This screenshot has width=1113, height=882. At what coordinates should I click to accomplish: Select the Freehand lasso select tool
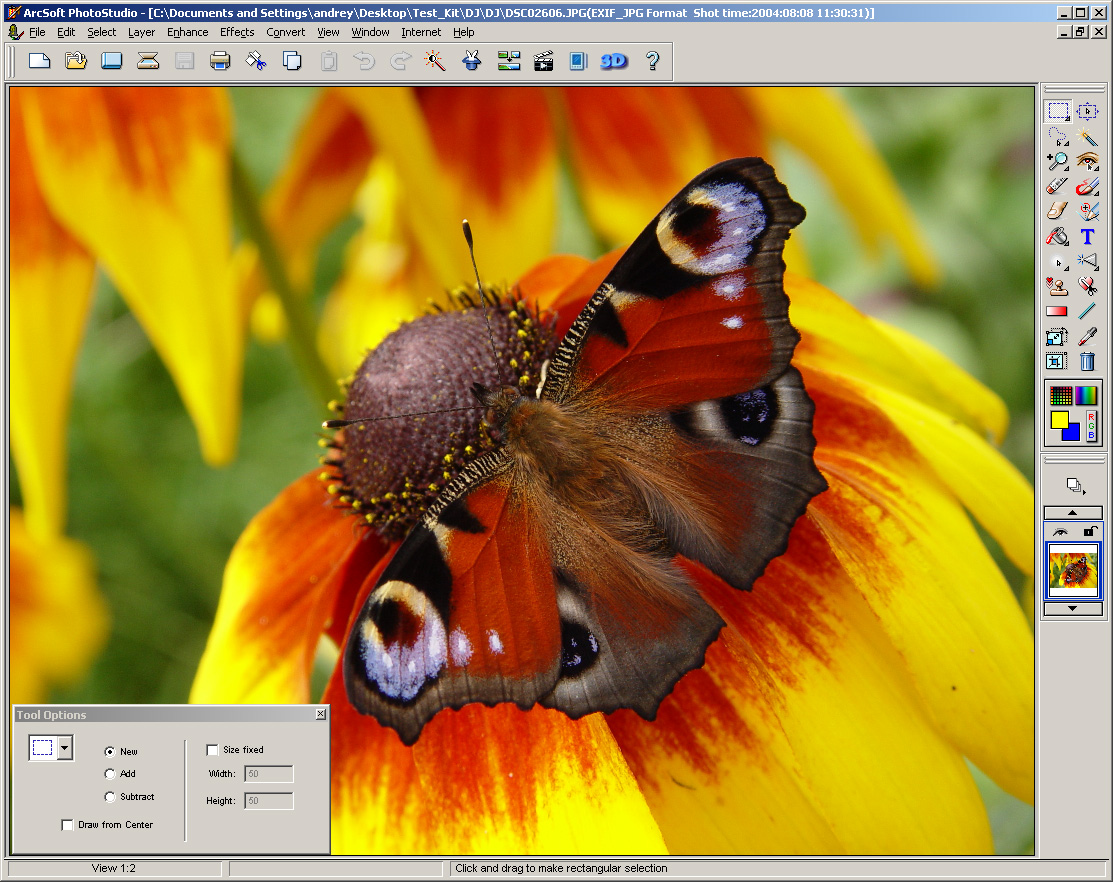coord(1058,136)
